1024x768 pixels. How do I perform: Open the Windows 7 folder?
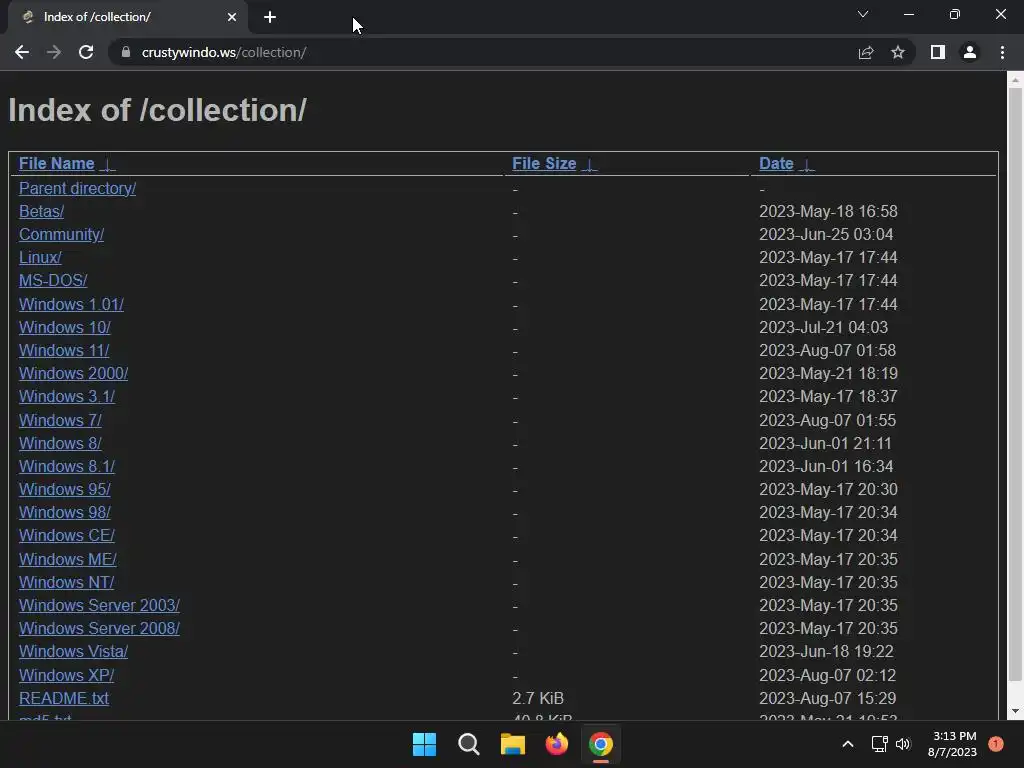click(60, 420)
